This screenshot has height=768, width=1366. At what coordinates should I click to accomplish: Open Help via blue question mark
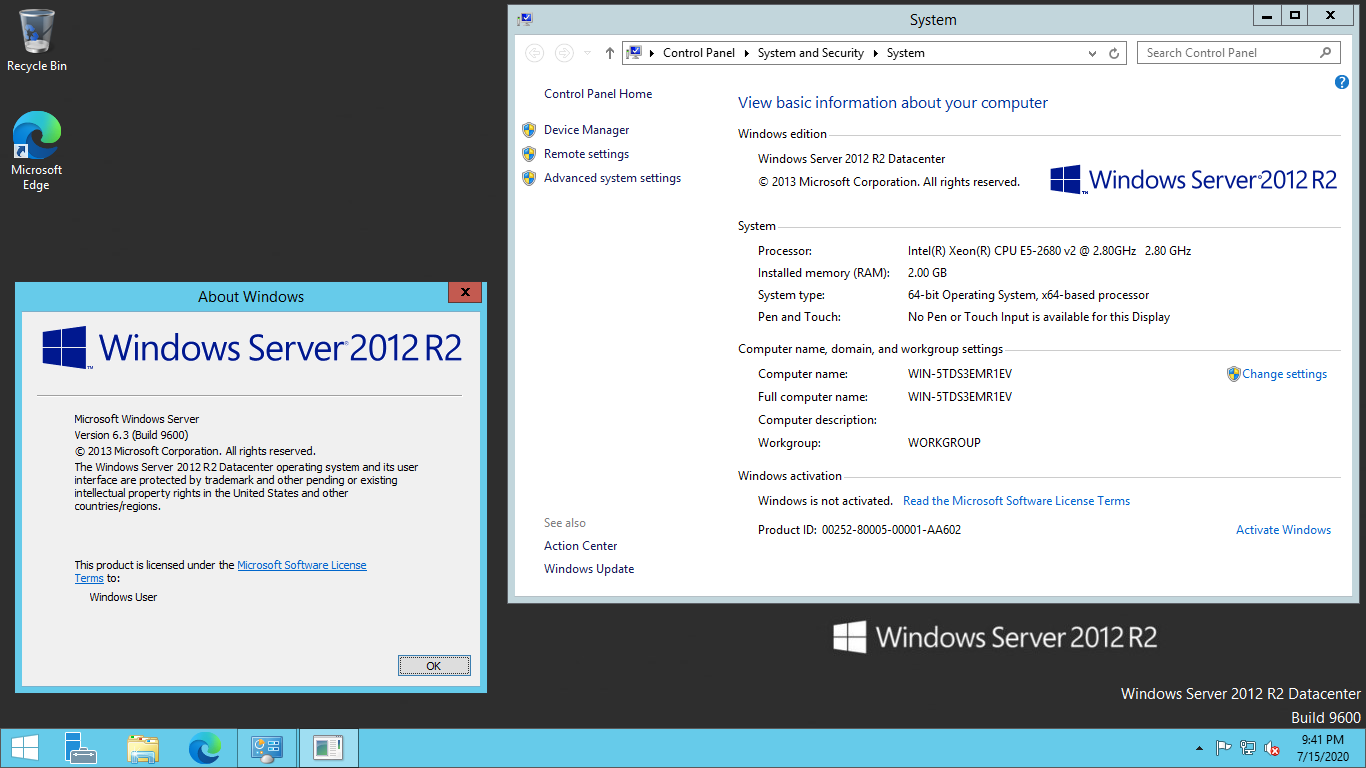tap(1342, 83)
